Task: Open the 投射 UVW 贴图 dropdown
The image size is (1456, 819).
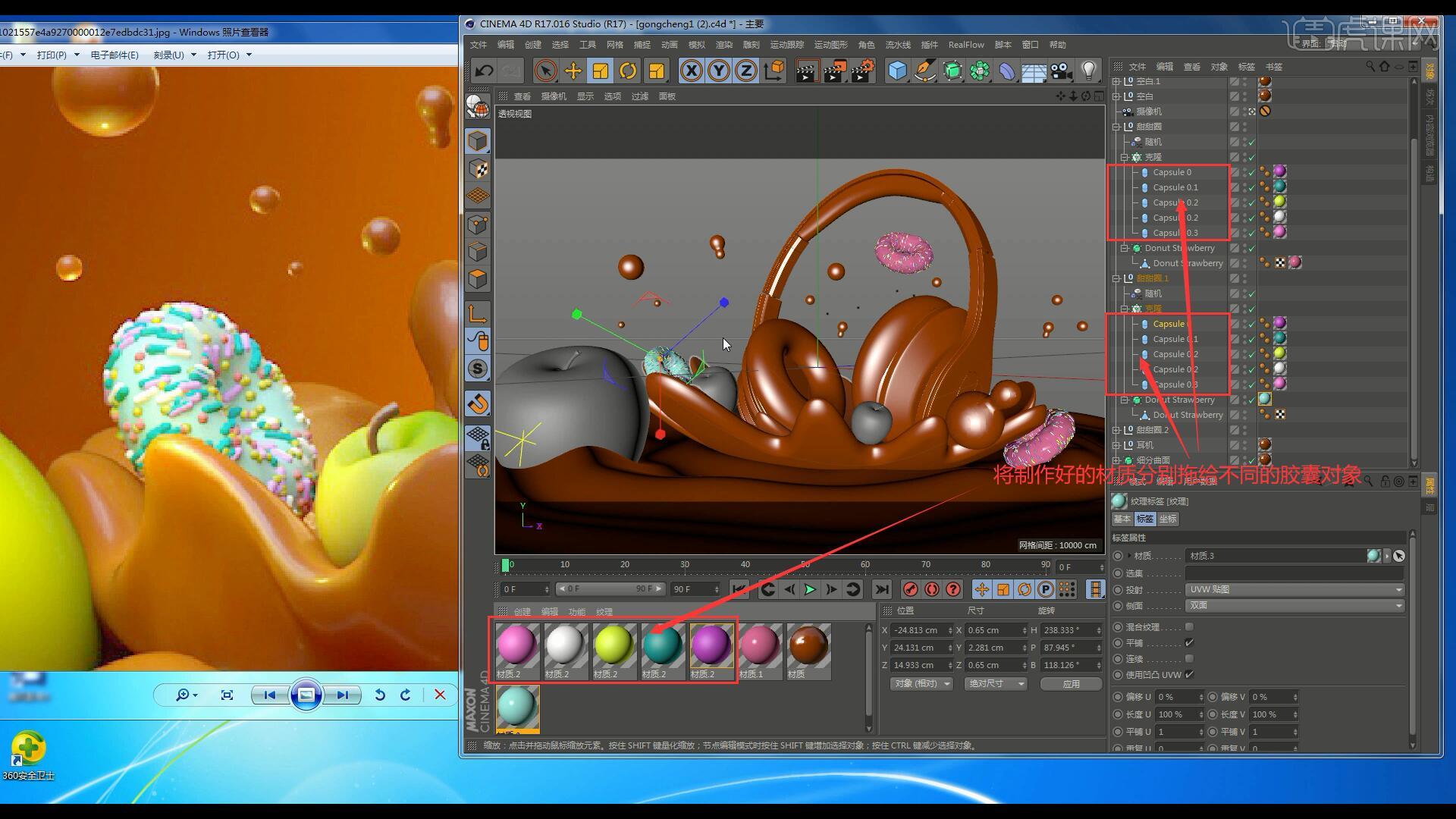Action: [x=1294, y=590]
